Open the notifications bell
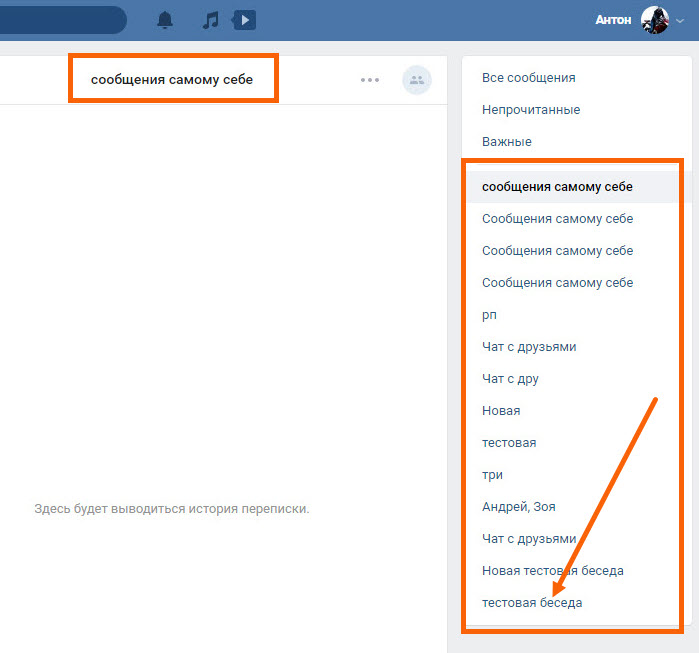 click(x=165, y=20)
